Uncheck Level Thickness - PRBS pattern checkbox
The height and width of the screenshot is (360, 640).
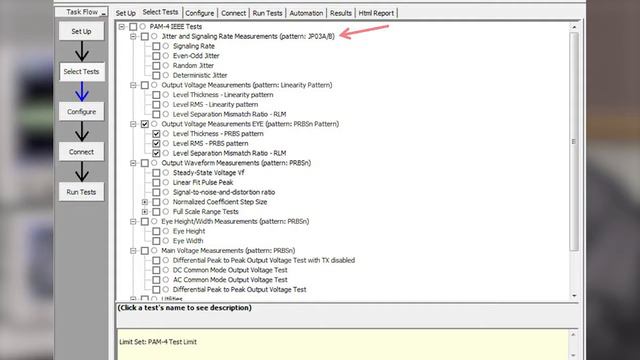point(156,133)
